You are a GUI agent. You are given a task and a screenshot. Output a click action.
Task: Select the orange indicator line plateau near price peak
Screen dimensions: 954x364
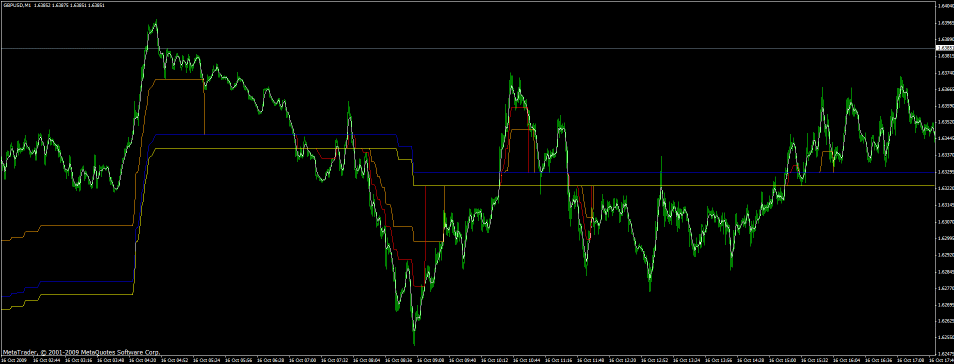179,79
